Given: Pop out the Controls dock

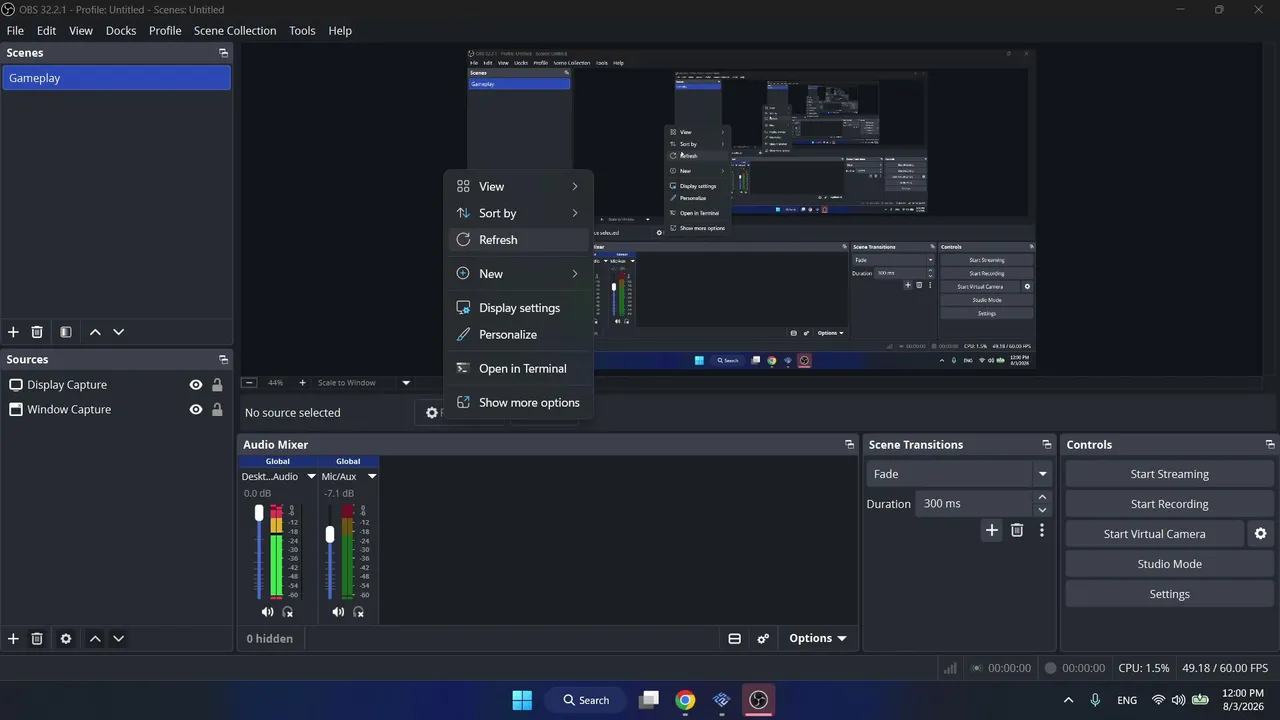Looking at the screenshot, I should pyautogui.click(x=1270, y=445).
